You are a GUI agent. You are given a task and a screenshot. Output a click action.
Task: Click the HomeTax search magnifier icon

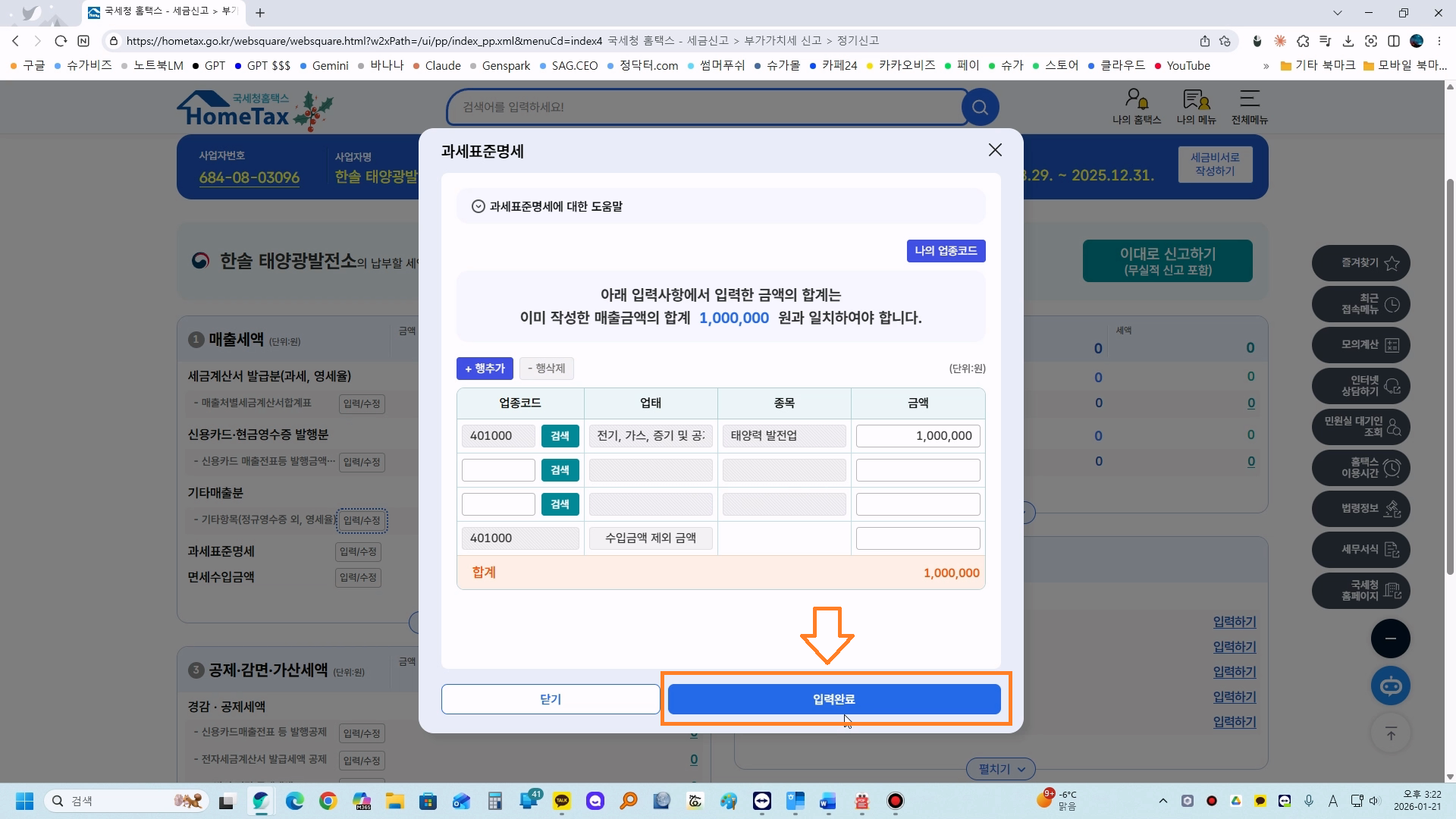pyautogui.click(x=980, y=107)
